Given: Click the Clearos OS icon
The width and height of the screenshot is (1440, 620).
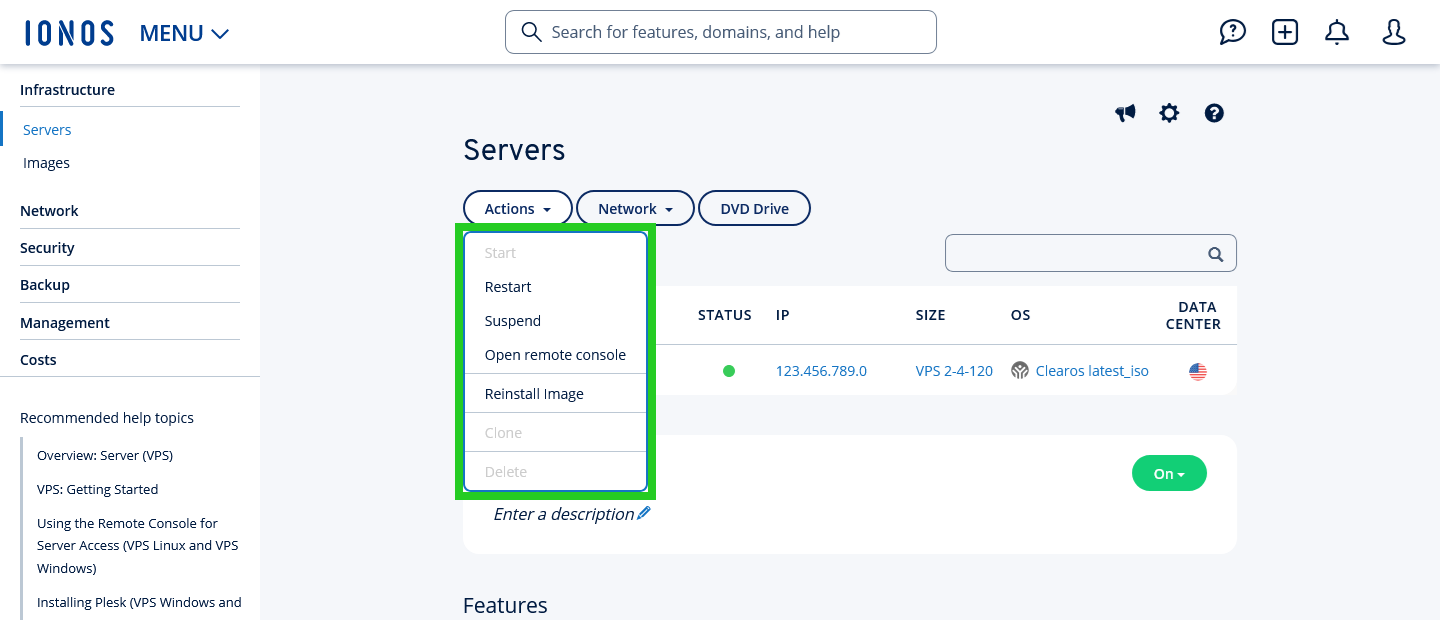Looking at the screenshot, I should (1020, 371).
